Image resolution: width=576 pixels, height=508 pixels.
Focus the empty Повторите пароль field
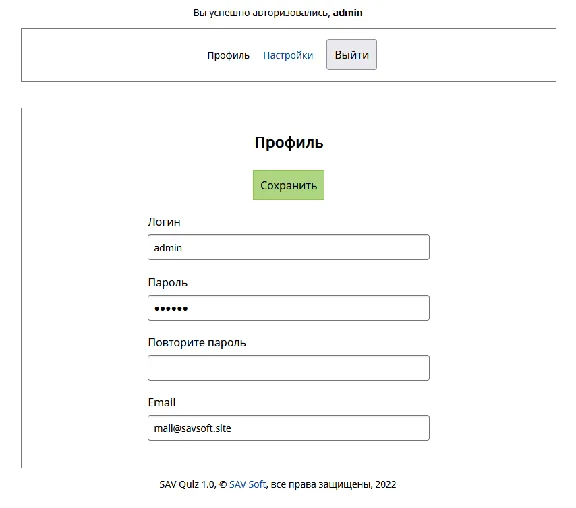coord(288,368)
